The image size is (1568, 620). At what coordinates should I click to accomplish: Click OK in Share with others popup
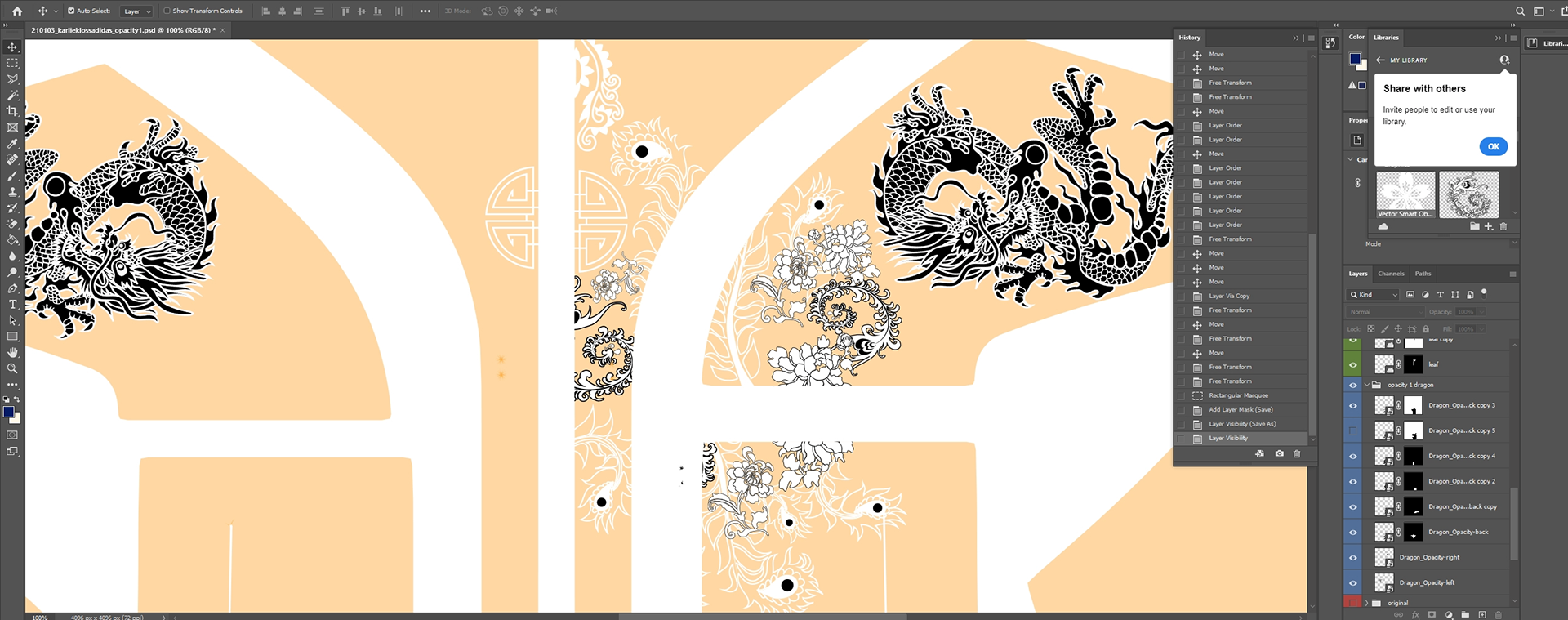1493,146
